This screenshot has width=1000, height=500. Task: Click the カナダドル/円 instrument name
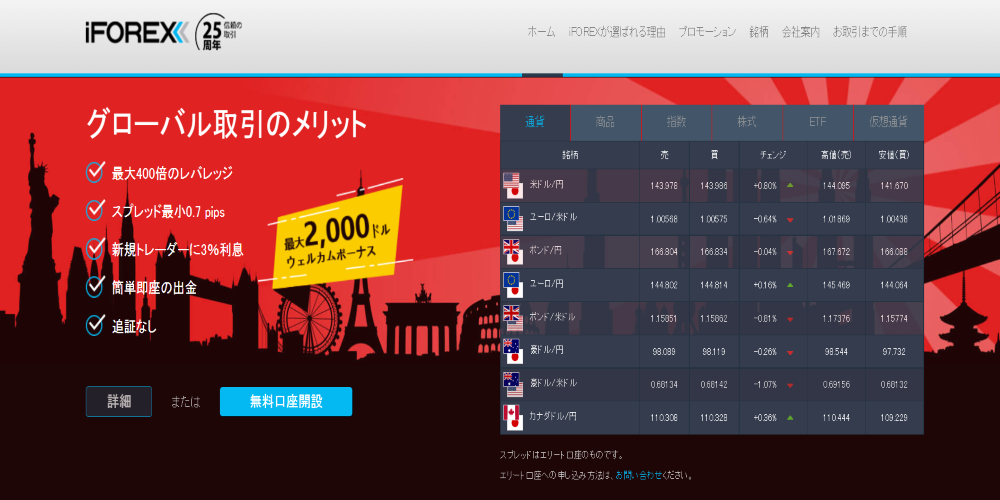pos(552,416)
